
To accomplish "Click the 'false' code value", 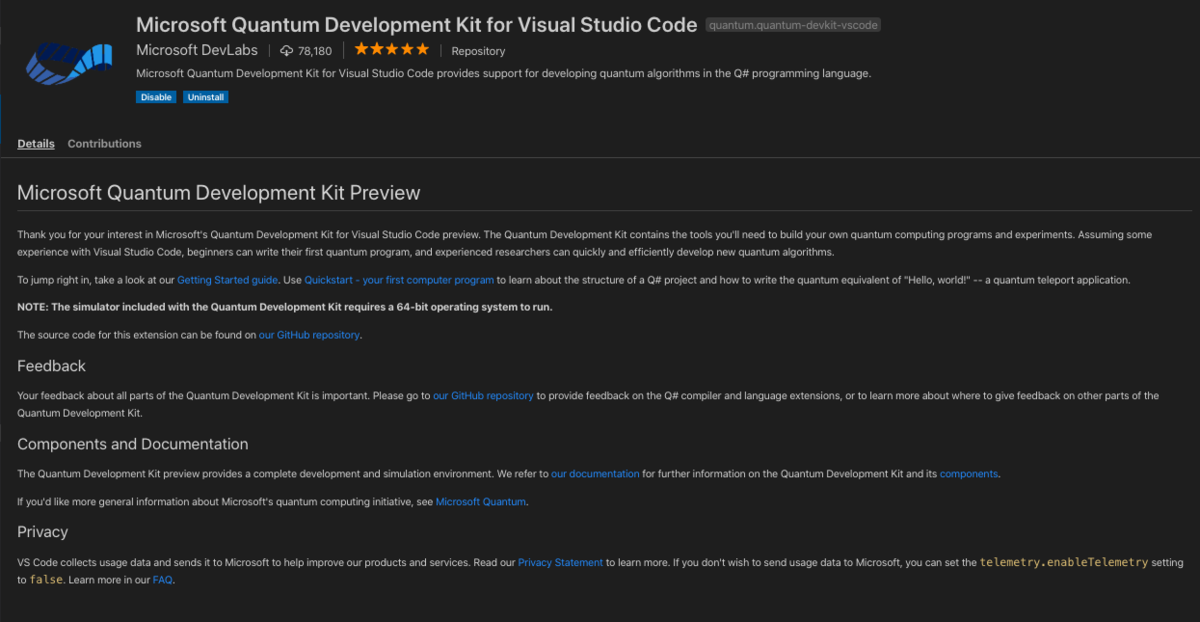I will coord(47,580).
